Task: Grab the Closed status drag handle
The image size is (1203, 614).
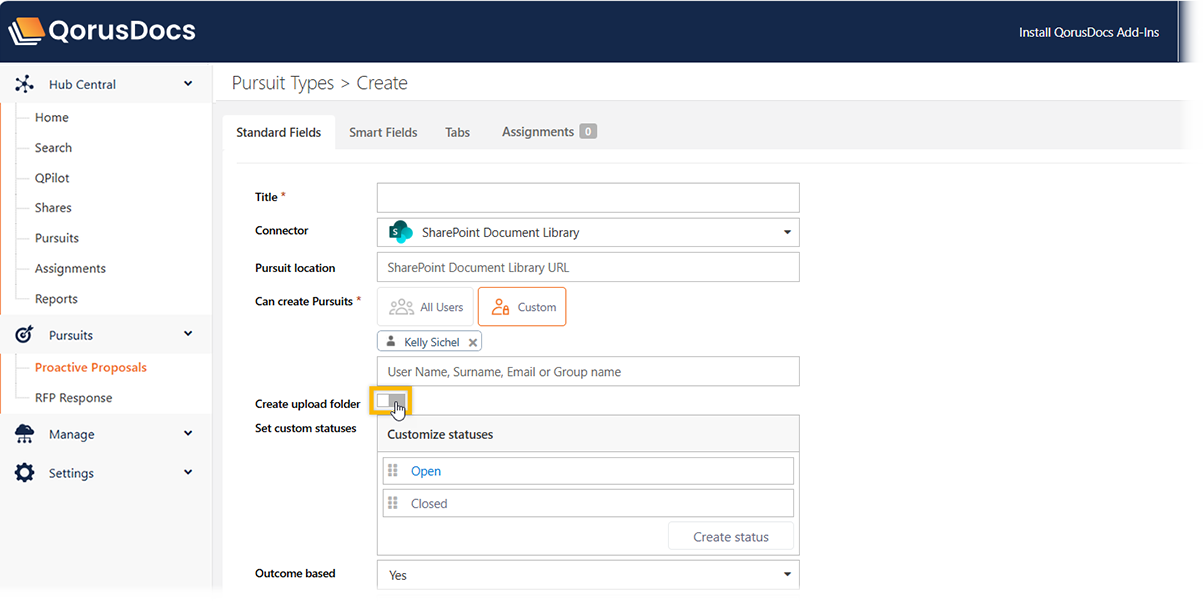Action: [x=393, y=503]
